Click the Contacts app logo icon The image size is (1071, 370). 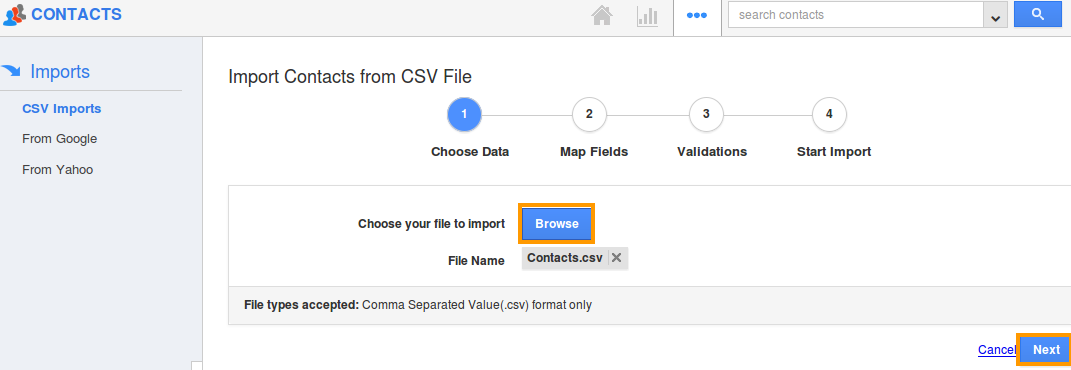(14, 14)
